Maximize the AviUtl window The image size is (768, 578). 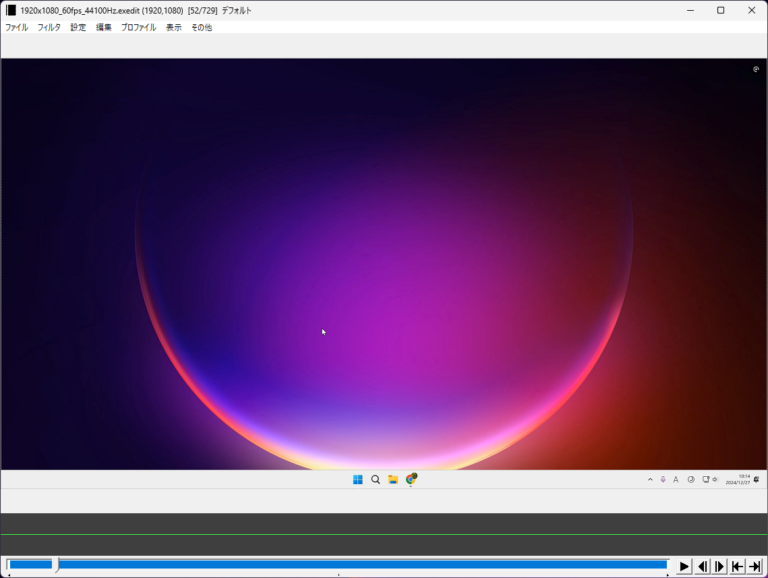coord(720,10)
